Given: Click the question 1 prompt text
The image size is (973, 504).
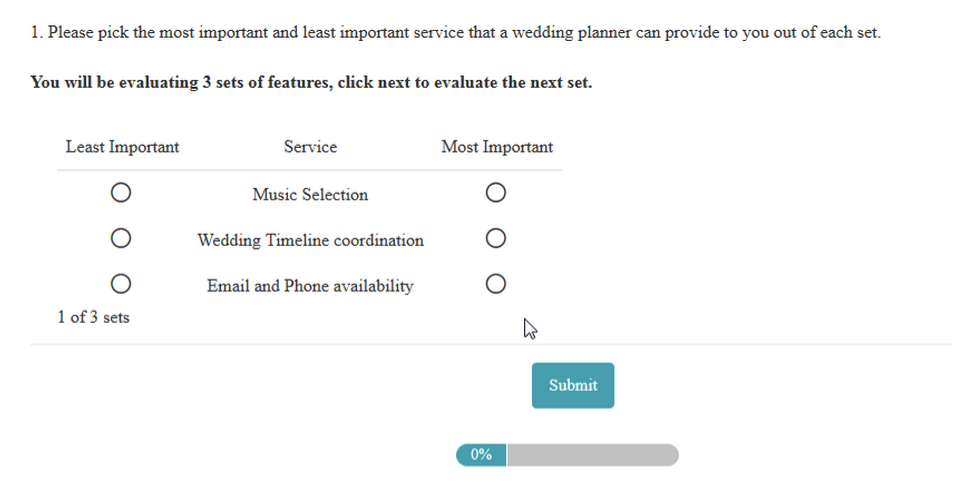Looking at the screenshot, I should [455, 32].
